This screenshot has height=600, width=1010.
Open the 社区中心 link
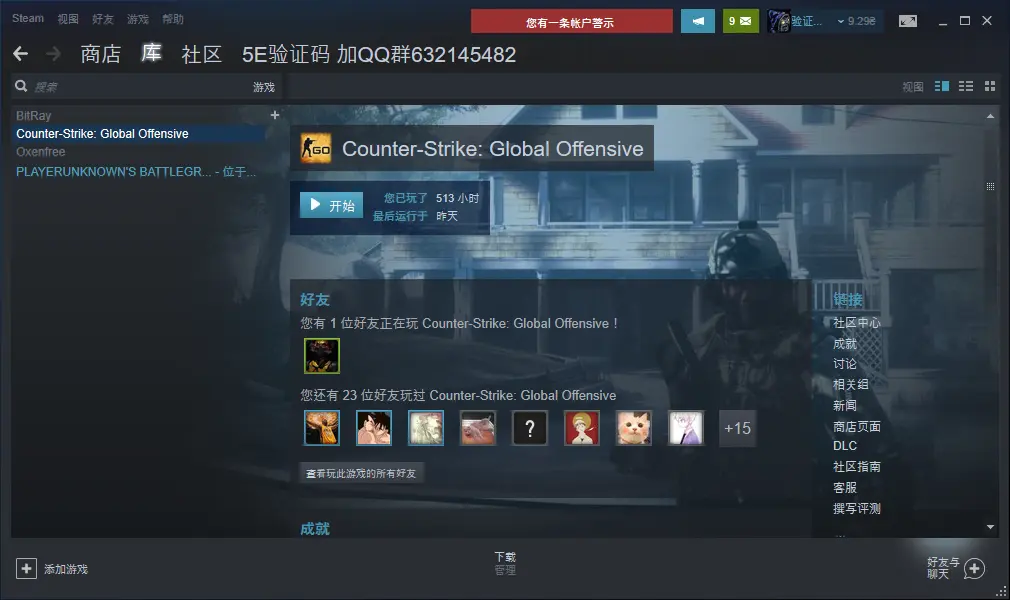856,322
